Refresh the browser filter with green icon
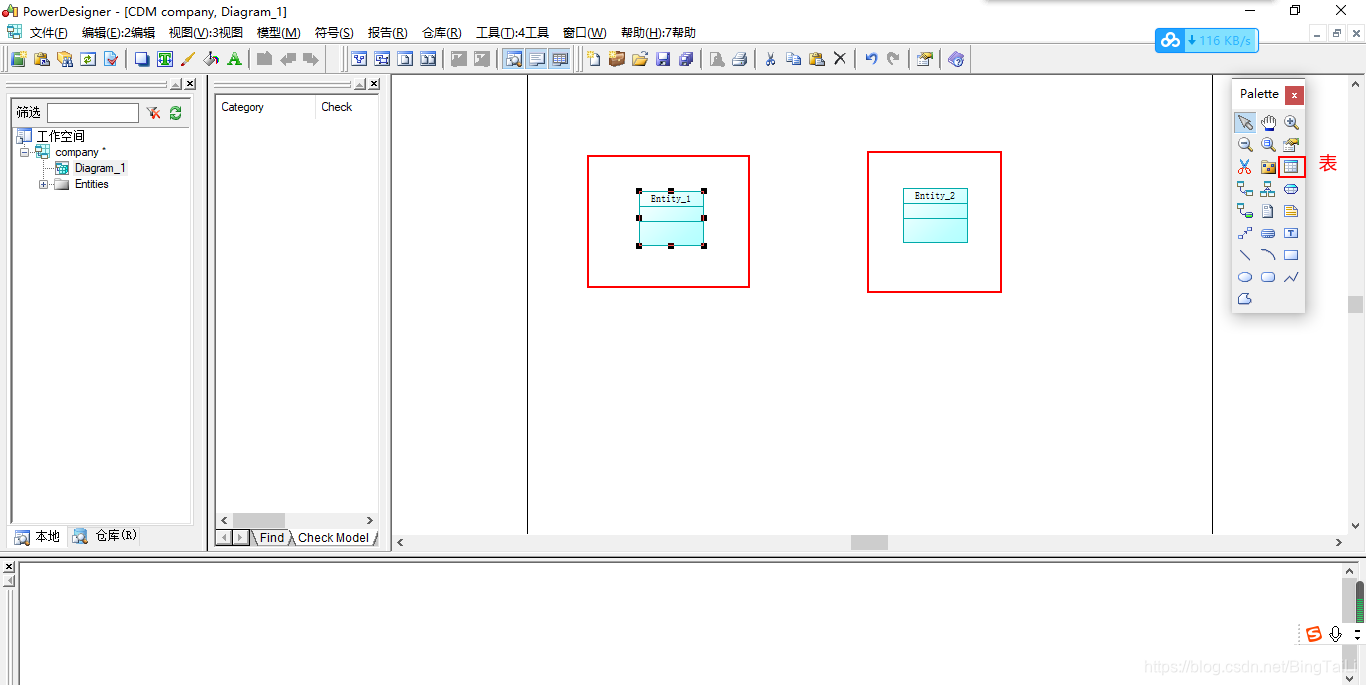1366x685 pixels. click(176, 113)
